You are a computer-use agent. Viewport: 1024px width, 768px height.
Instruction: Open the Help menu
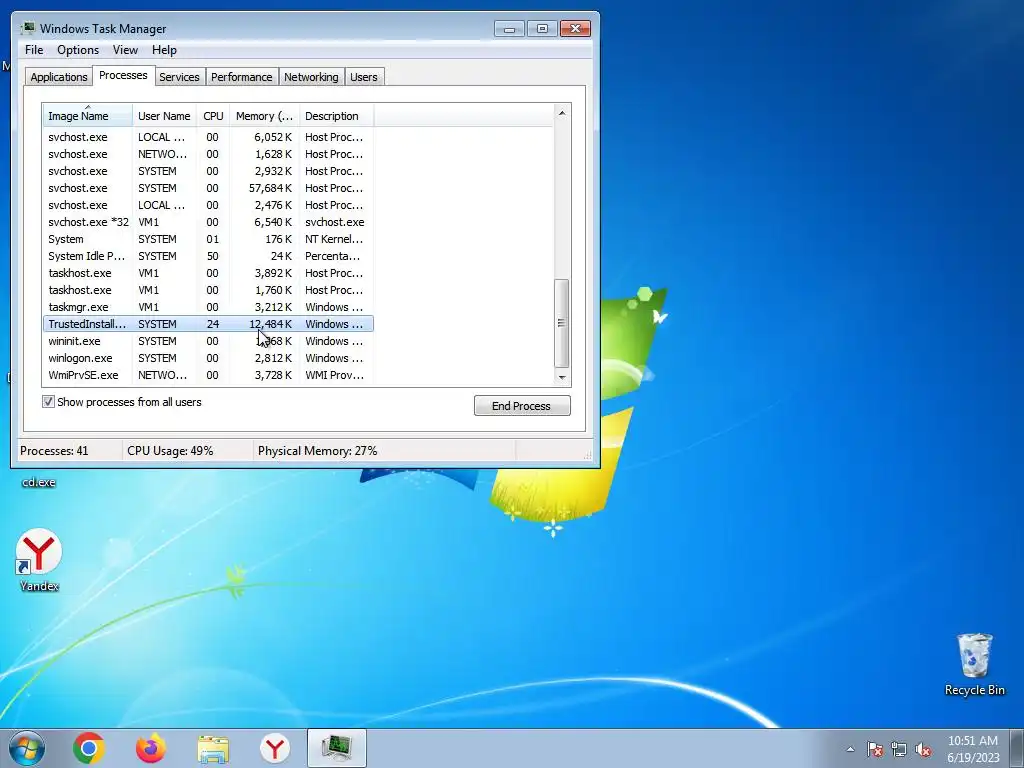tap(164, 50)
